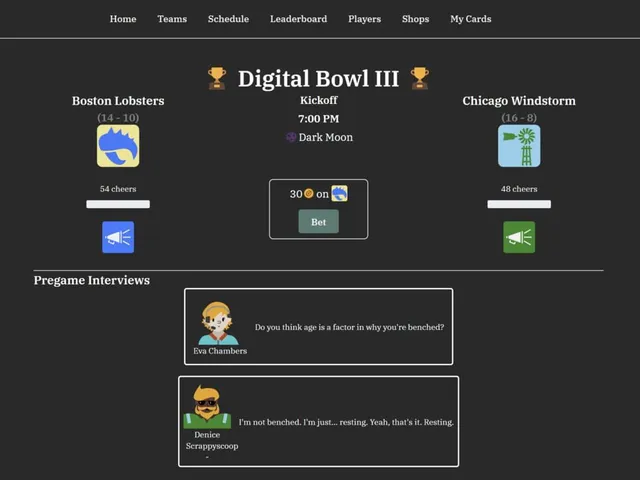
Task: Click the Chicago Windstorm team name
Action: point(519,101)
